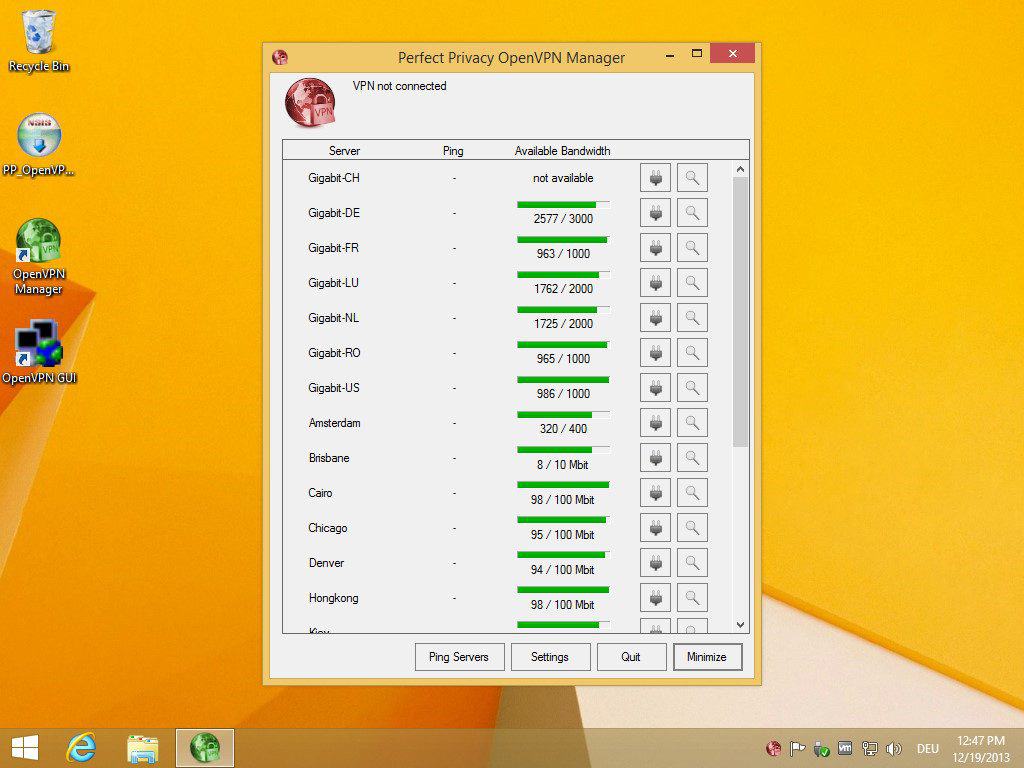The image size is (1024, 768).
Task: Inspect Gigabit-FR with magnifier icon
Action: pyautogui.click(x=692, y=248)
